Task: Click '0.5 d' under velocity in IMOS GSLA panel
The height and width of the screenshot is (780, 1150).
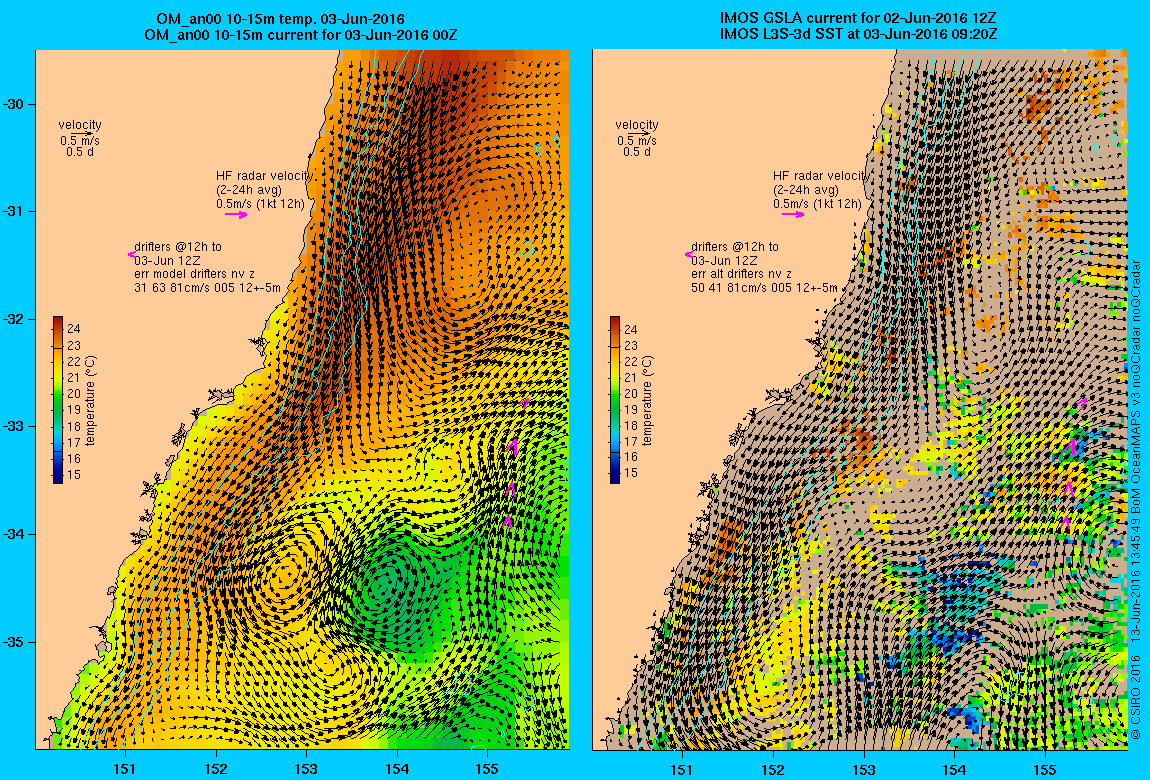Action: (637, 152)
